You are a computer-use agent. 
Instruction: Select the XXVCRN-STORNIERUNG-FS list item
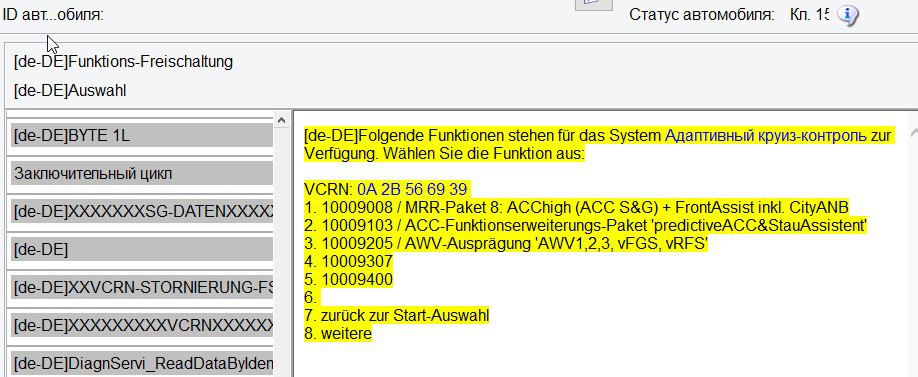click(x=142, y=287)
